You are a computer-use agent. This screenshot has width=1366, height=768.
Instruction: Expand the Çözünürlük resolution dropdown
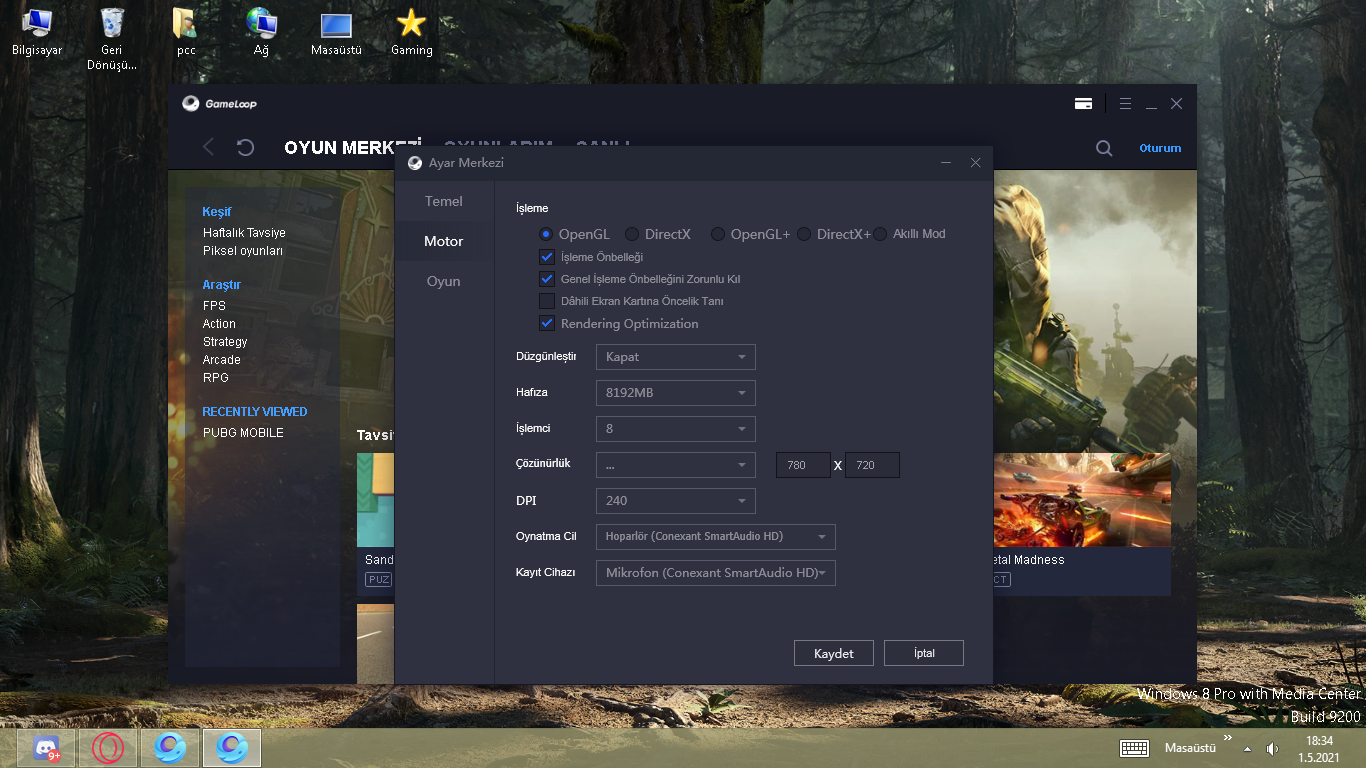(675, 465)
